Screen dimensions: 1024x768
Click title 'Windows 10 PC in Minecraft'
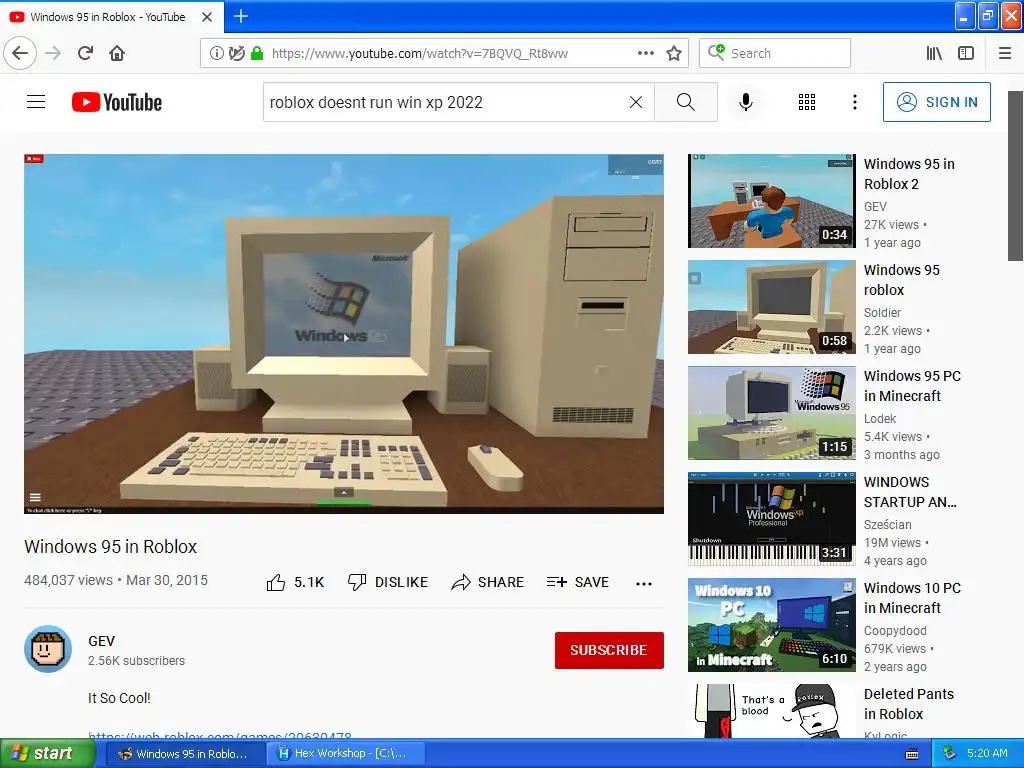point(912,598)
